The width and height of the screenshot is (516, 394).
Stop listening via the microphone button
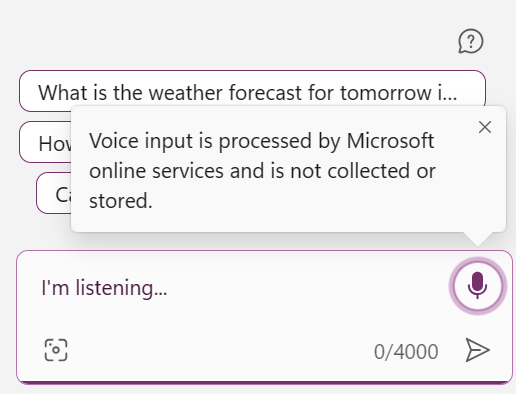[477, 286]
